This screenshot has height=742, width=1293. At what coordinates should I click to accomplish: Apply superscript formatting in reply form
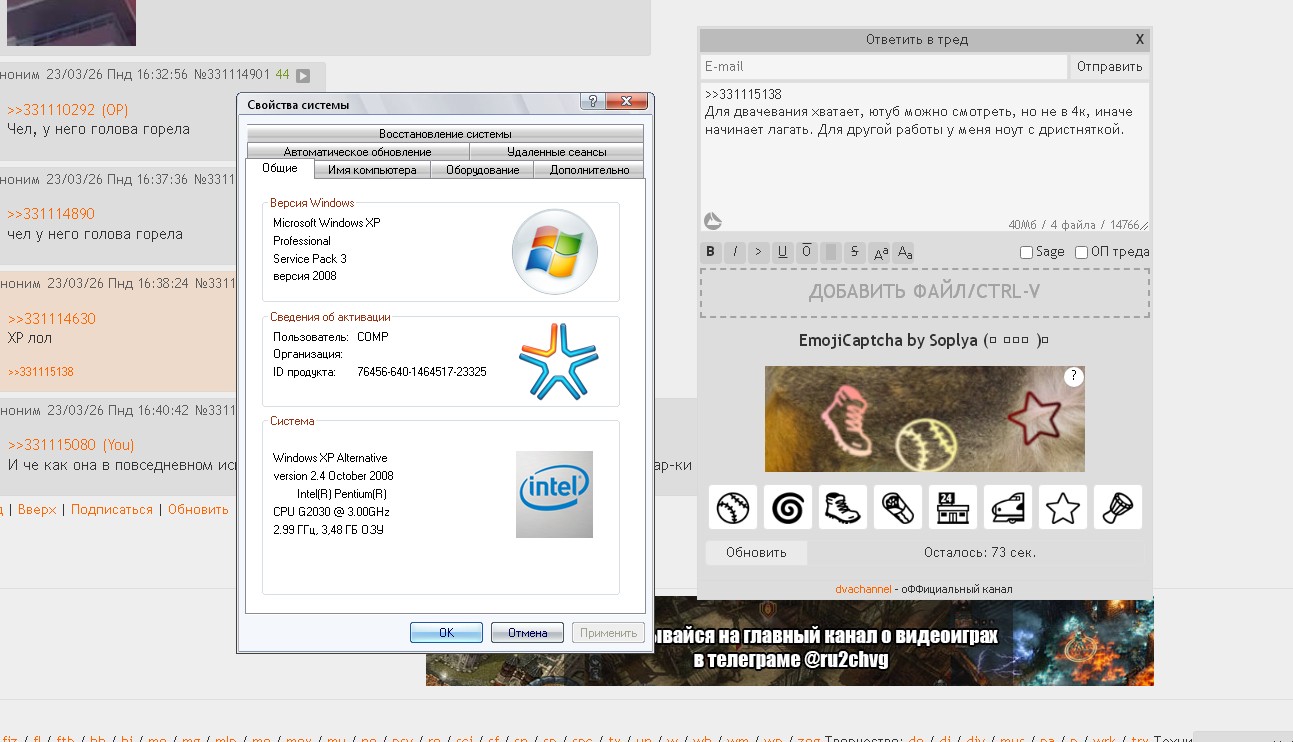[880, 252]
